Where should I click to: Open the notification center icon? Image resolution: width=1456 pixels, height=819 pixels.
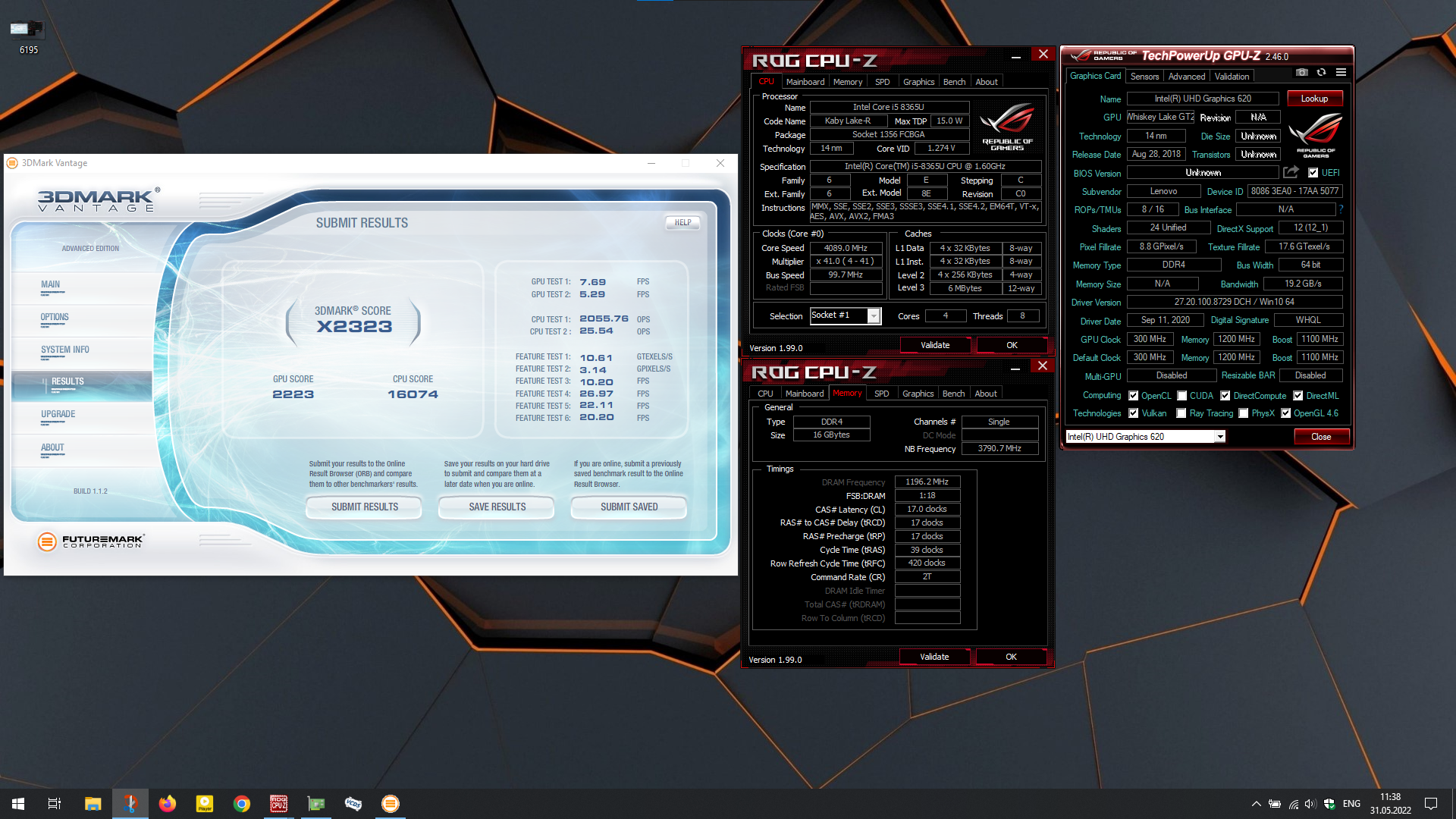pos(1431,804)
